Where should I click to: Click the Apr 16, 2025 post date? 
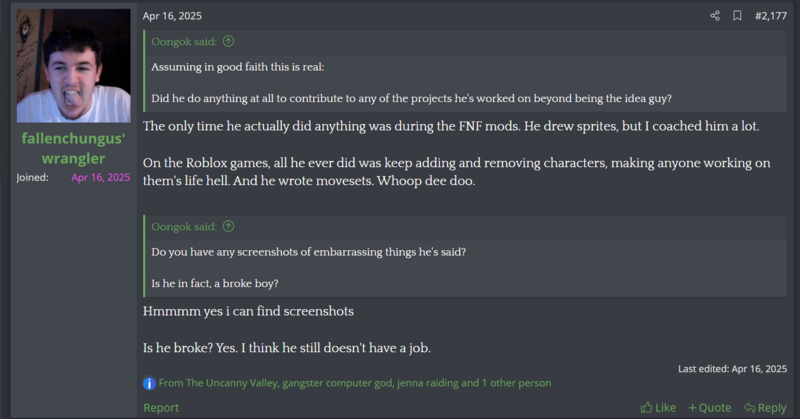click(172, 16)
